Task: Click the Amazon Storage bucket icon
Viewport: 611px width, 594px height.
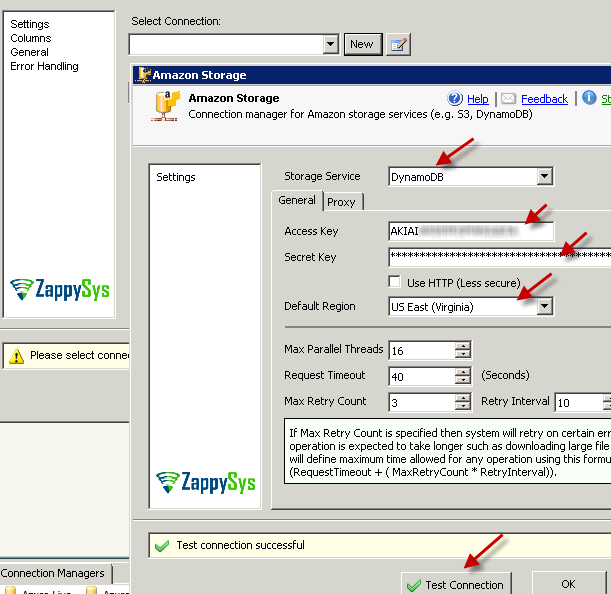Action: pos(166,106)
